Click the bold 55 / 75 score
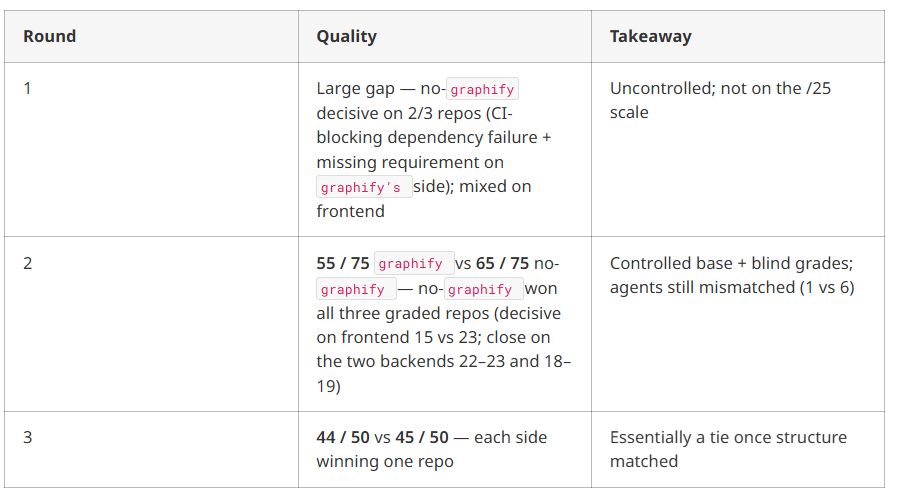This screenshot has height=503, width=907. click(343, 263)
